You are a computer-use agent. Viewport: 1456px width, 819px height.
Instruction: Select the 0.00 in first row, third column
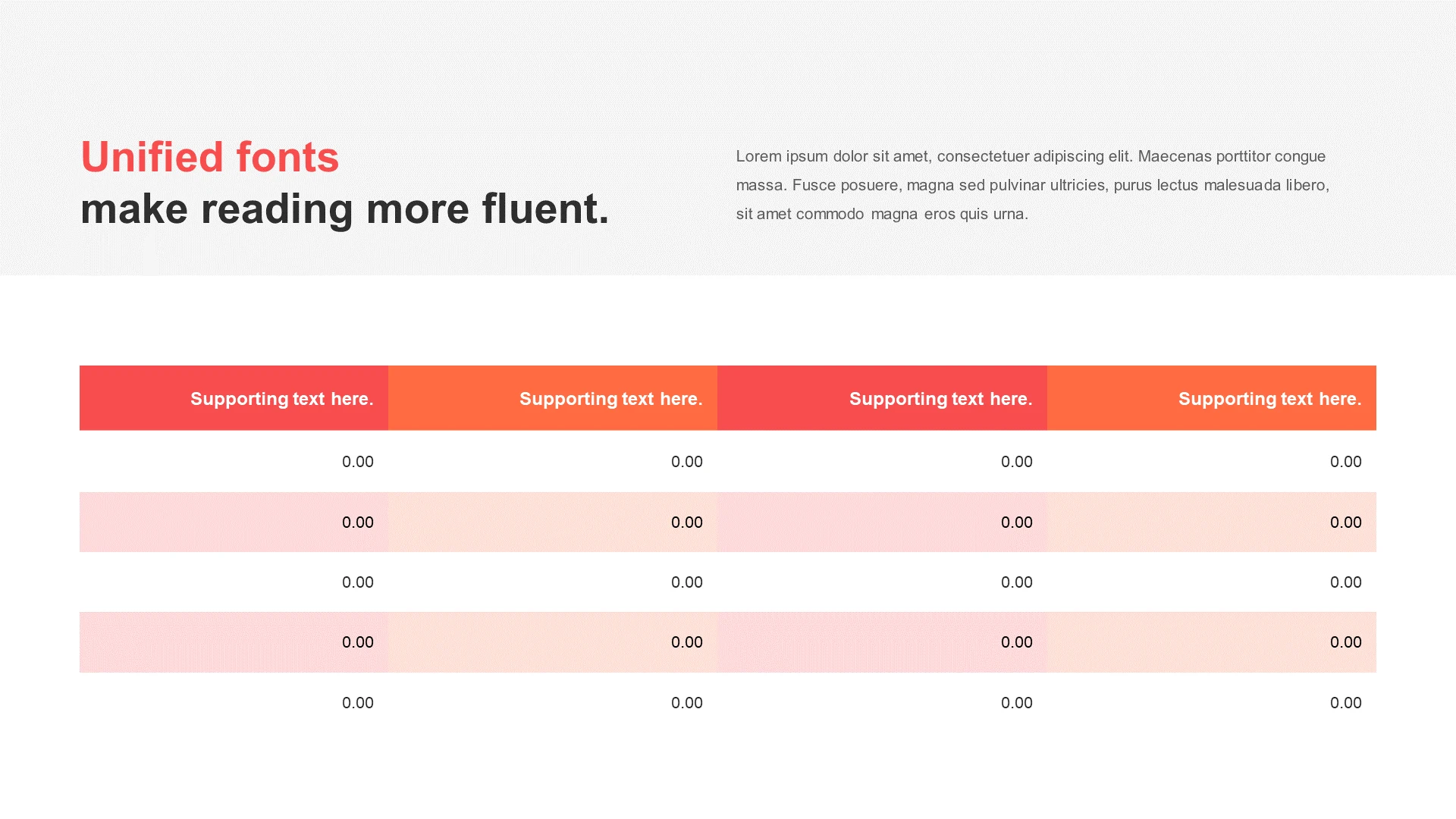click(1016, 462)
